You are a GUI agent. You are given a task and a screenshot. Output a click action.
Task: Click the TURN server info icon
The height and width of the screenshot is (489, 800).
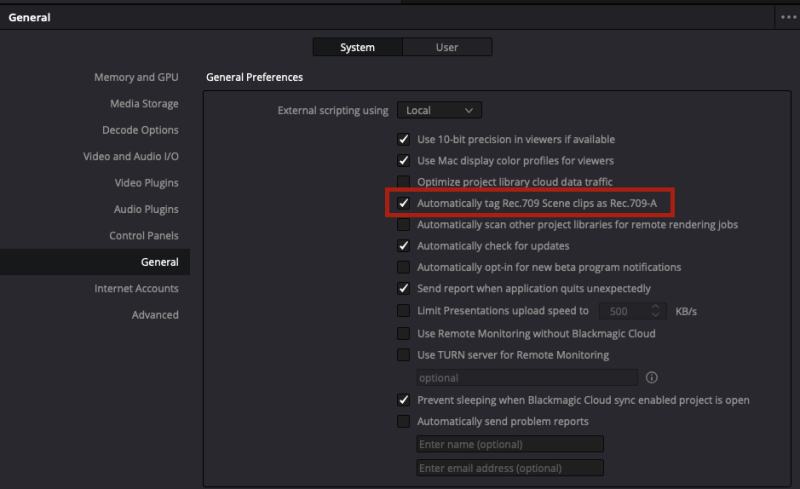[652, 377]
